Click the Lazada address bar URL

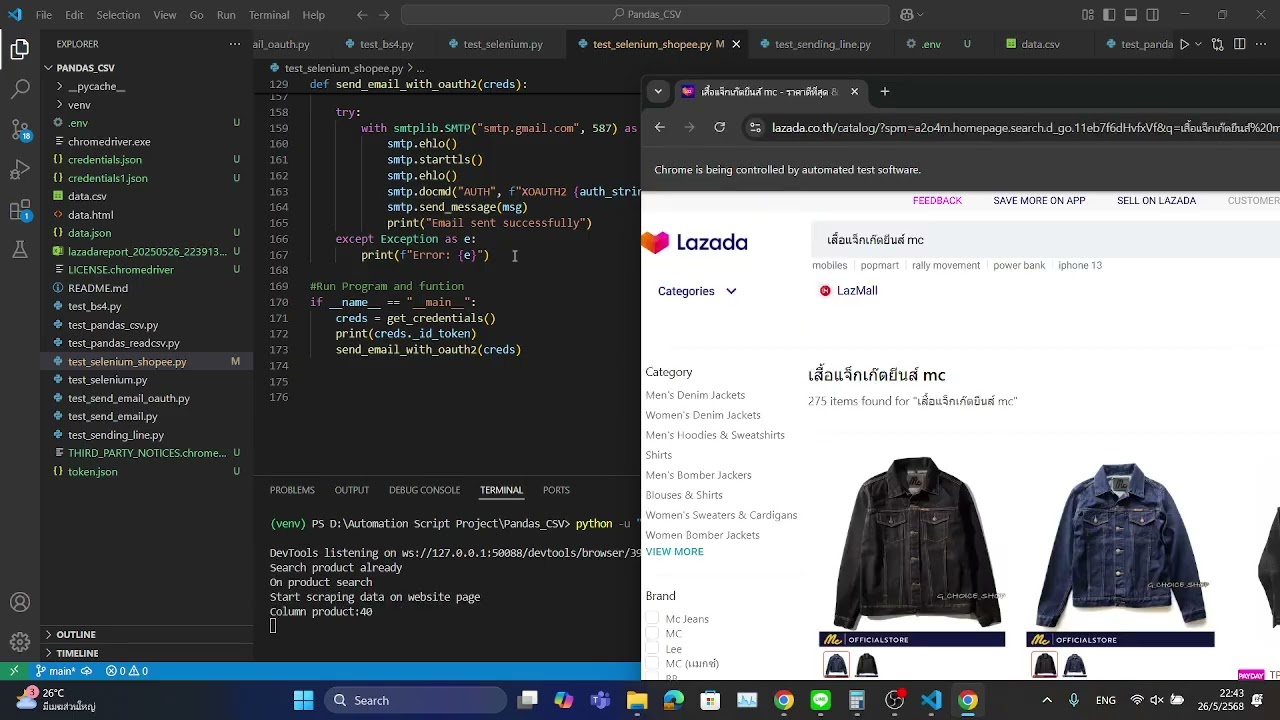(x=1025, y=128)
